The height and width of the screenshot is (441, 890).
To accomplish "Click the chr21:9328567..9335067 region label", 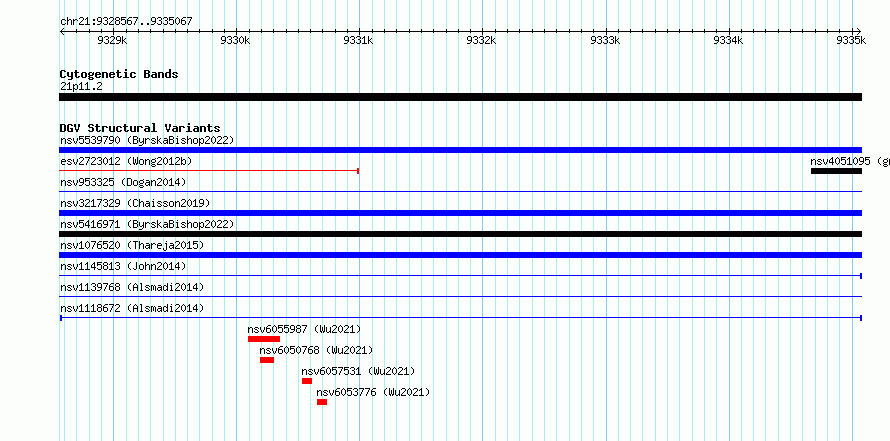I will [x=126, y=22].
